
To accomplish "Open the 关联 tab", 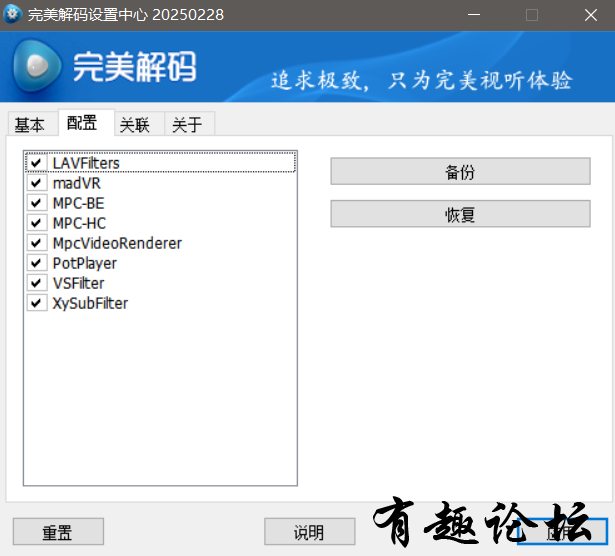I will (x=140, y=124).
